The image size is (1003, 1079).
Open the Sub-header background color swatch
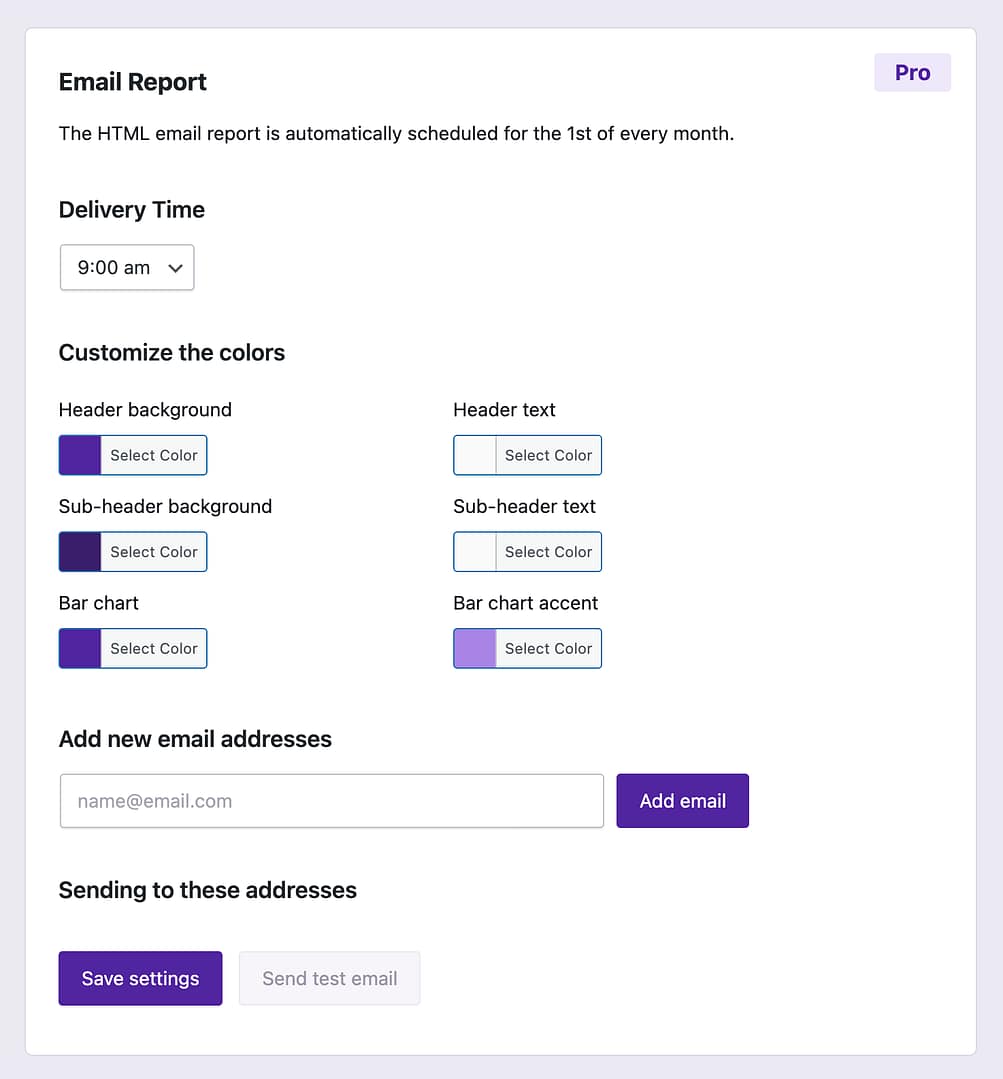pyautogui.click(x=79, y=551)
